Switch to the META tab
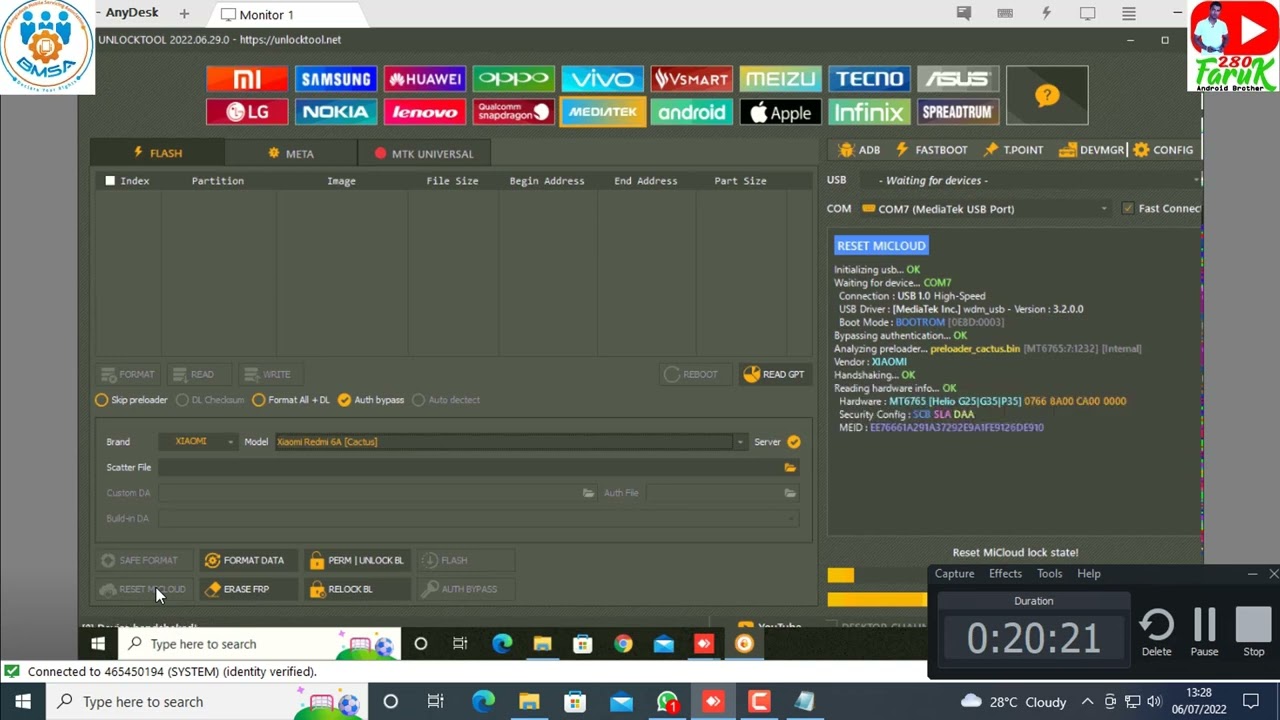 point(291,153)
